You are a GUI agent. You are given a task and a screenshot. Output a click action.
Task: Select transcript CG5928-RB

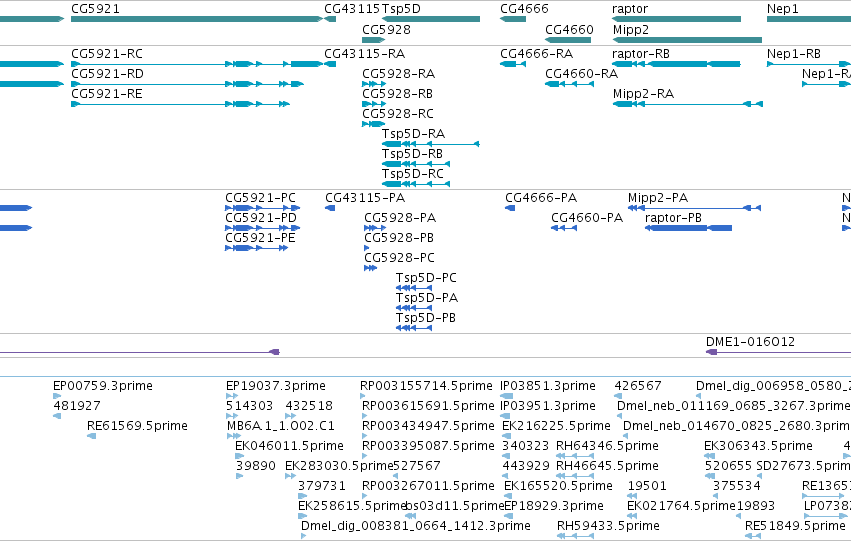pos(374,104)
